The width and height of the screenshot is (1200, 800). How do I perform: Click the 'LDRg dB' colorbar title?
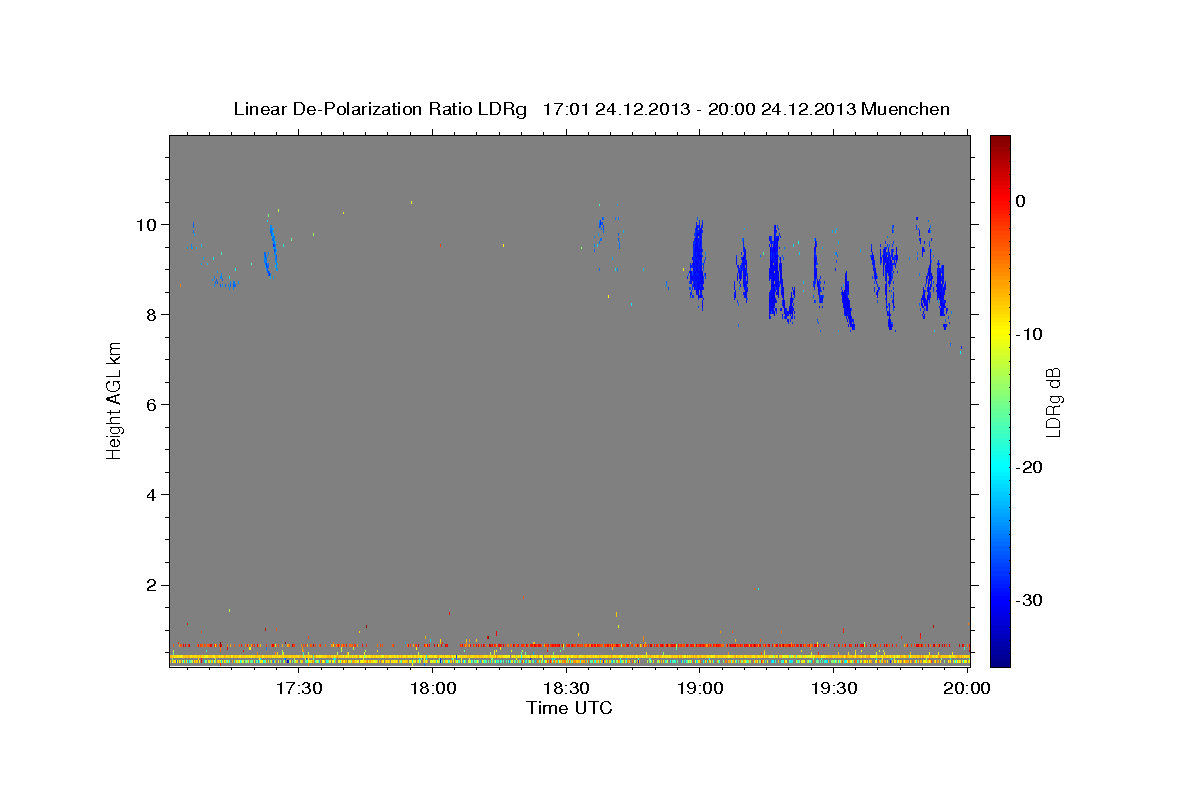(1054, 401)
